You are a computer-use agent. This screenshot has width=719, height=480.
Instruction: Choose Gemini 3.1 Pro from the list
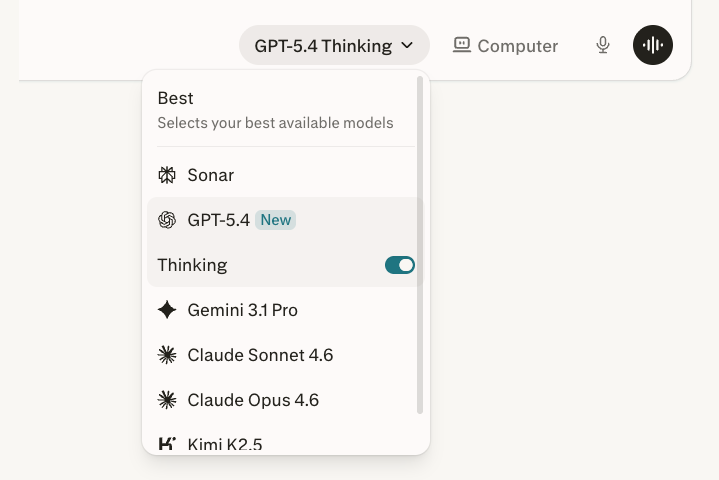(x=242, y=310)
